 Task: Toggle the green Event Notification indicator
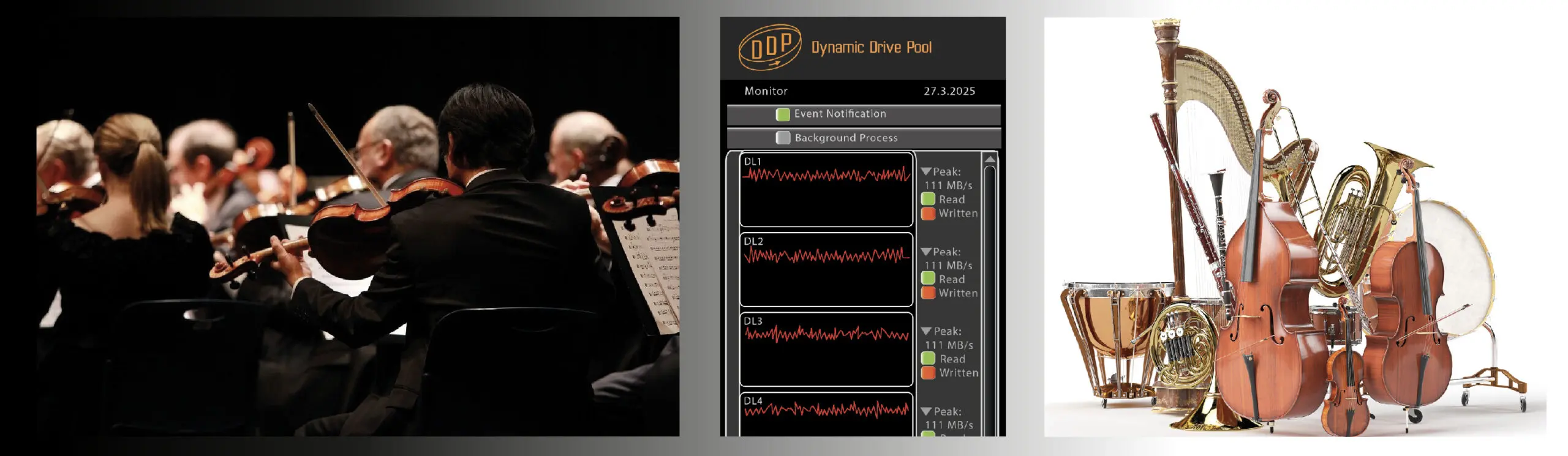pyautogui.click(x=783, y=114)
